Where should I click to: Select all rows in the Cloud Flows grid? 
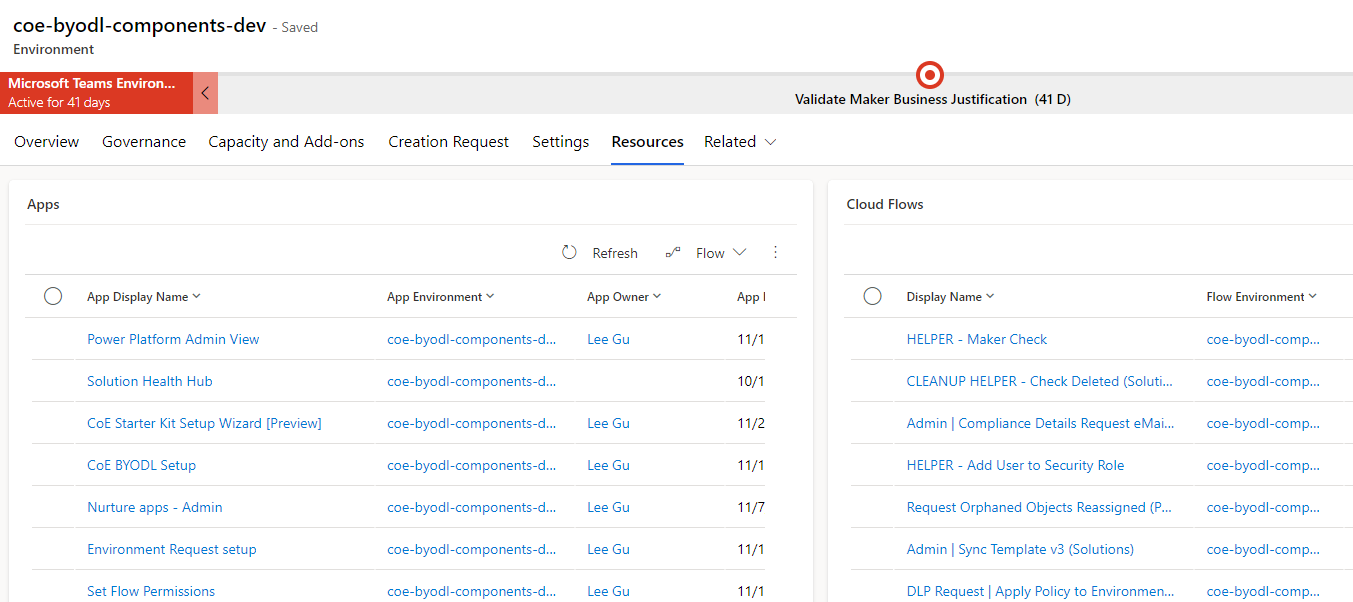point(872,296)
